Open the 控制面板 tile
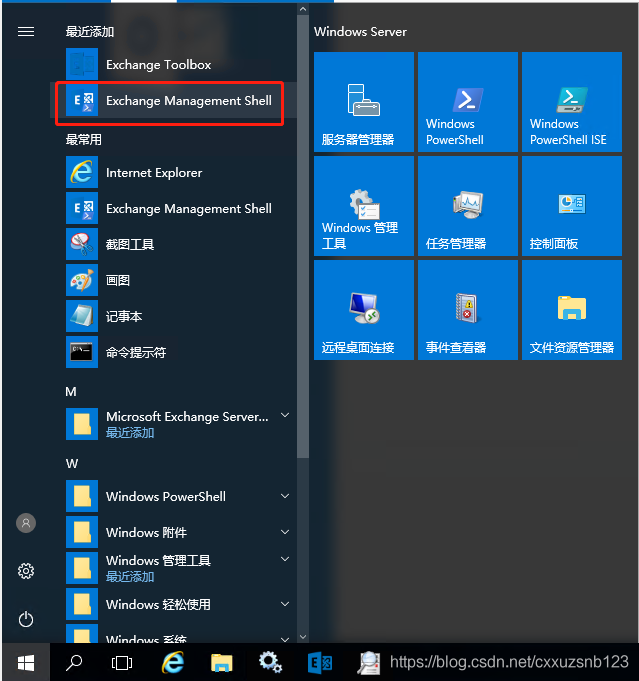 (572, 206)
